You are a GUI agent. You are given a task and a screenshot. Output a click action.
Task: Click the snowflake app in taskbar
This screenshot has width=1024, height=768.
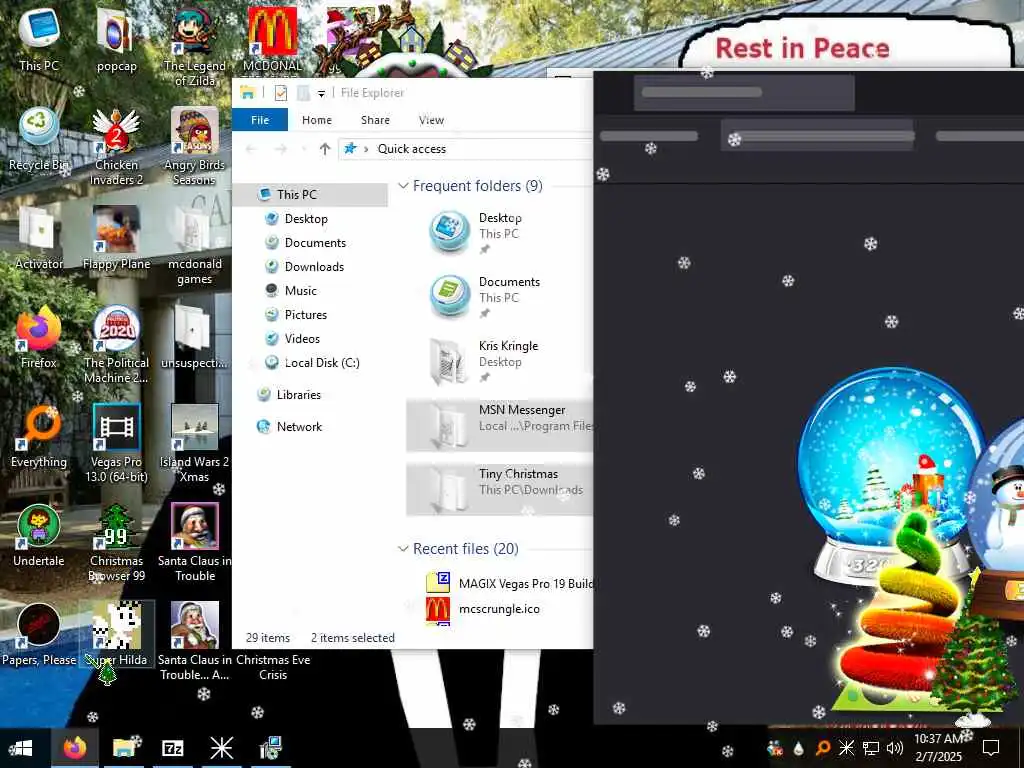tap(221, 747)
